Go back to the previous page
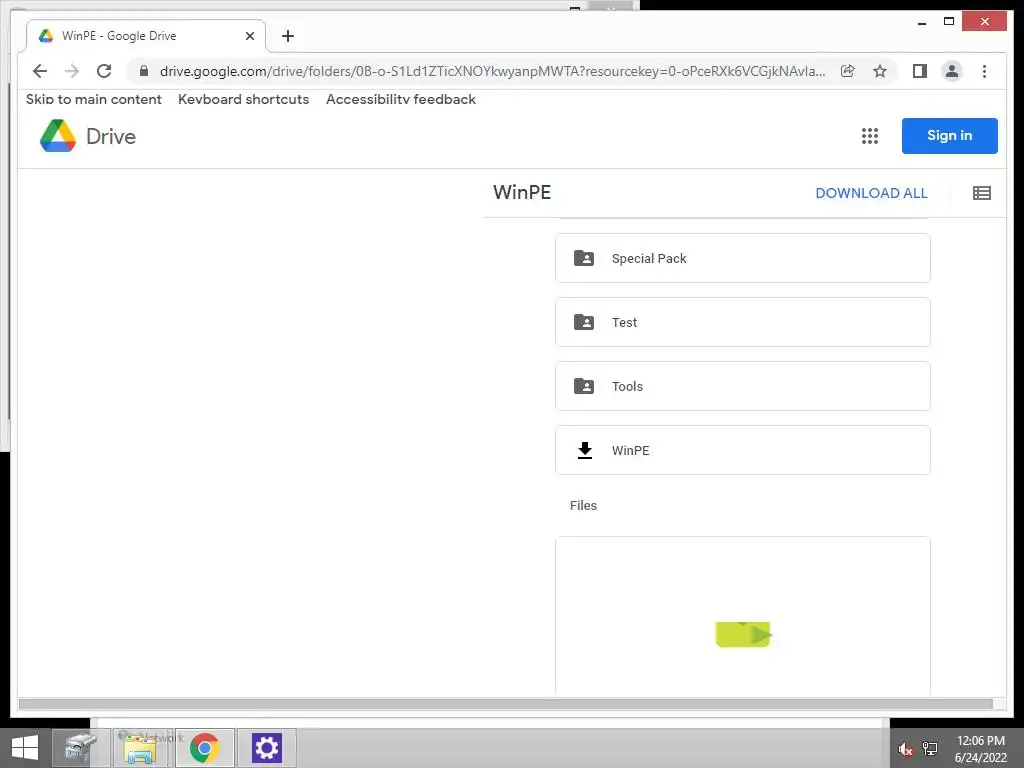The width and height of the screenshot is (1024, 768). [40, 71]
